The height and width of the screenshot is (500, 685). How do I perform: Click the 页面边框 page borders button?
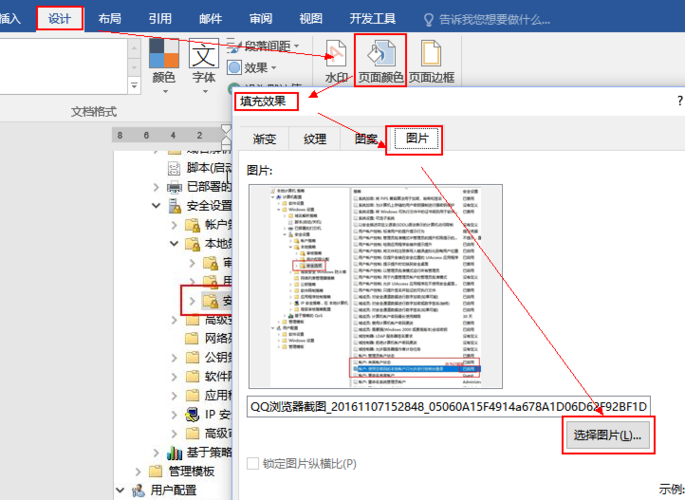[x=432, y=61]
